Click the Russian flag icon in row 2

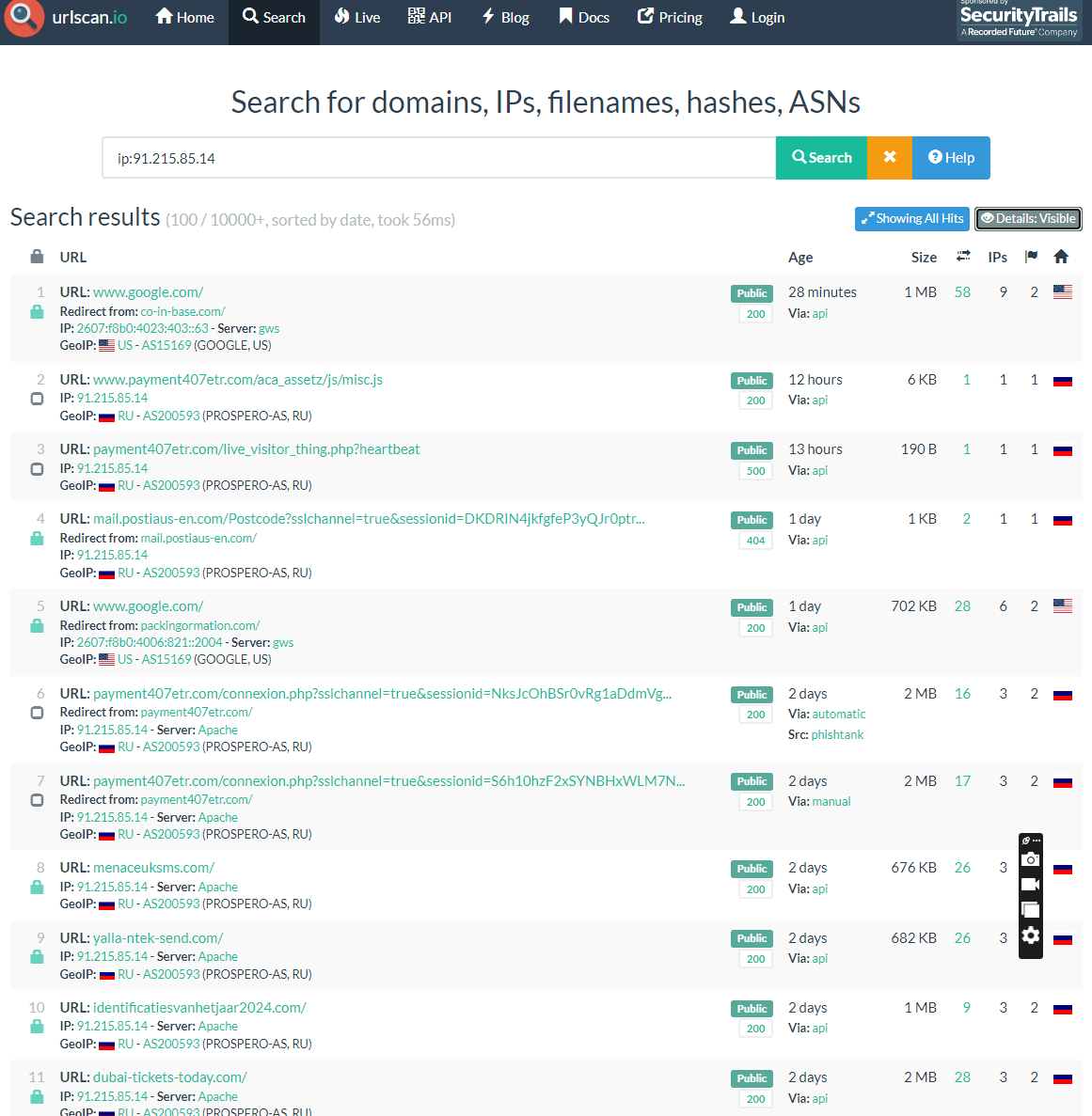[1063, 381]
